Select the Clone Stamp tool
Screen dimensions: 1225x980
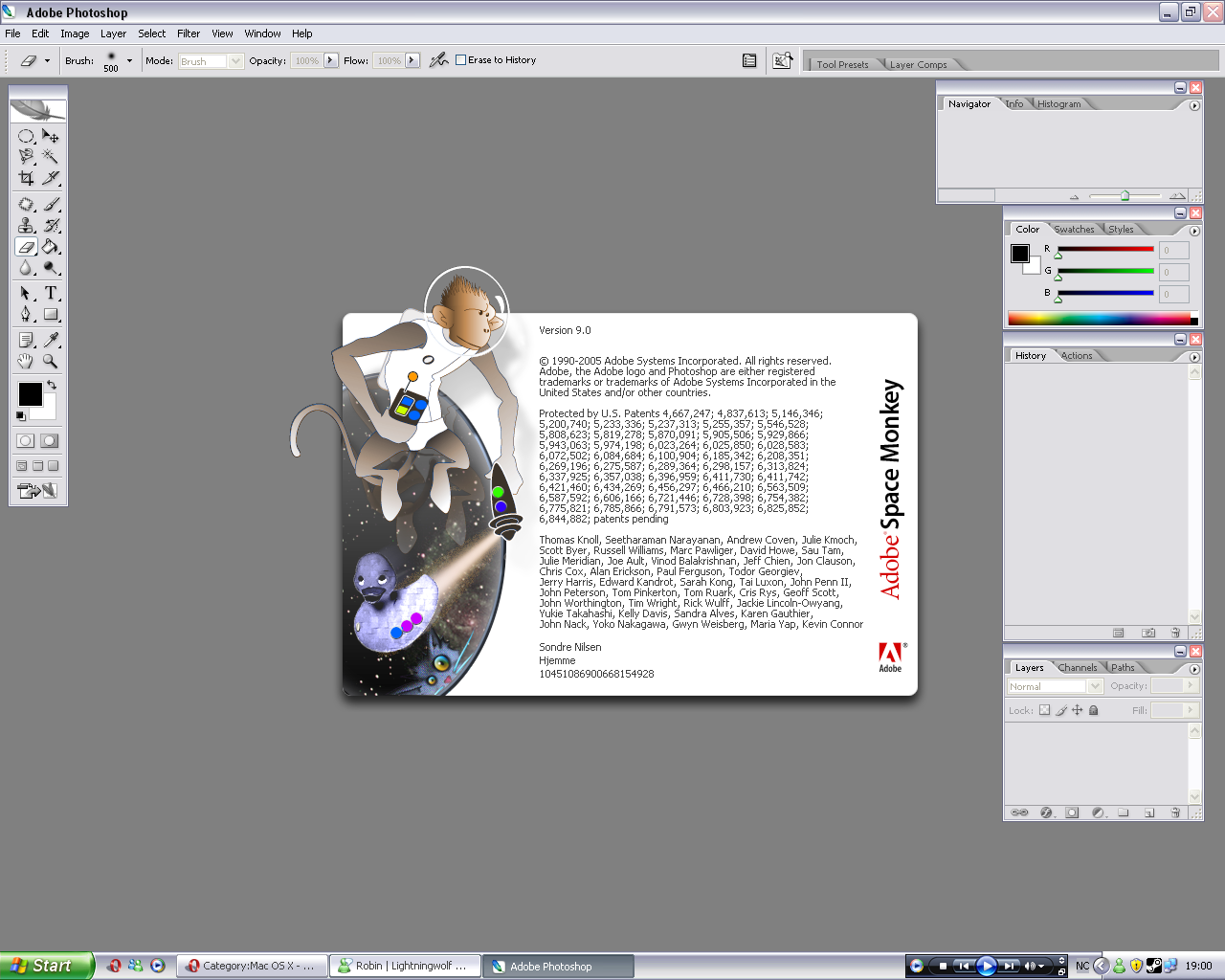pos(26,225)
